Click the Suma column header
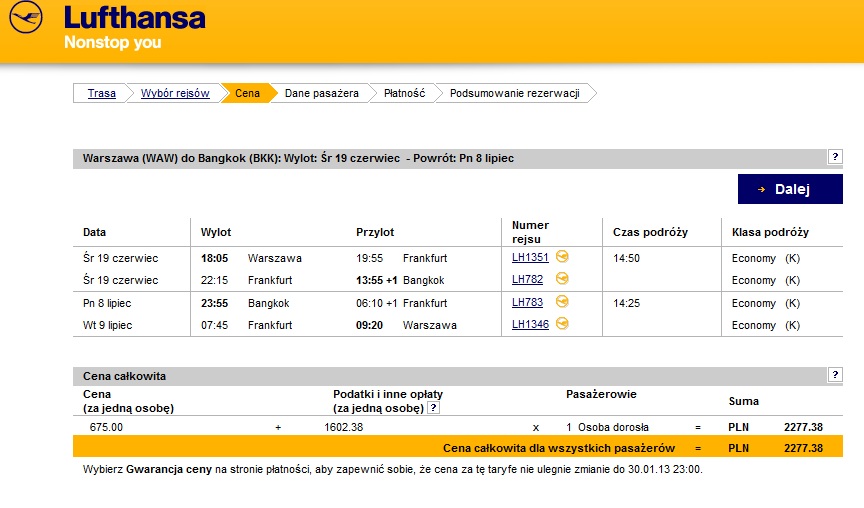The width and height of the screenshot is (864, 508). click(x=744, y=401)
